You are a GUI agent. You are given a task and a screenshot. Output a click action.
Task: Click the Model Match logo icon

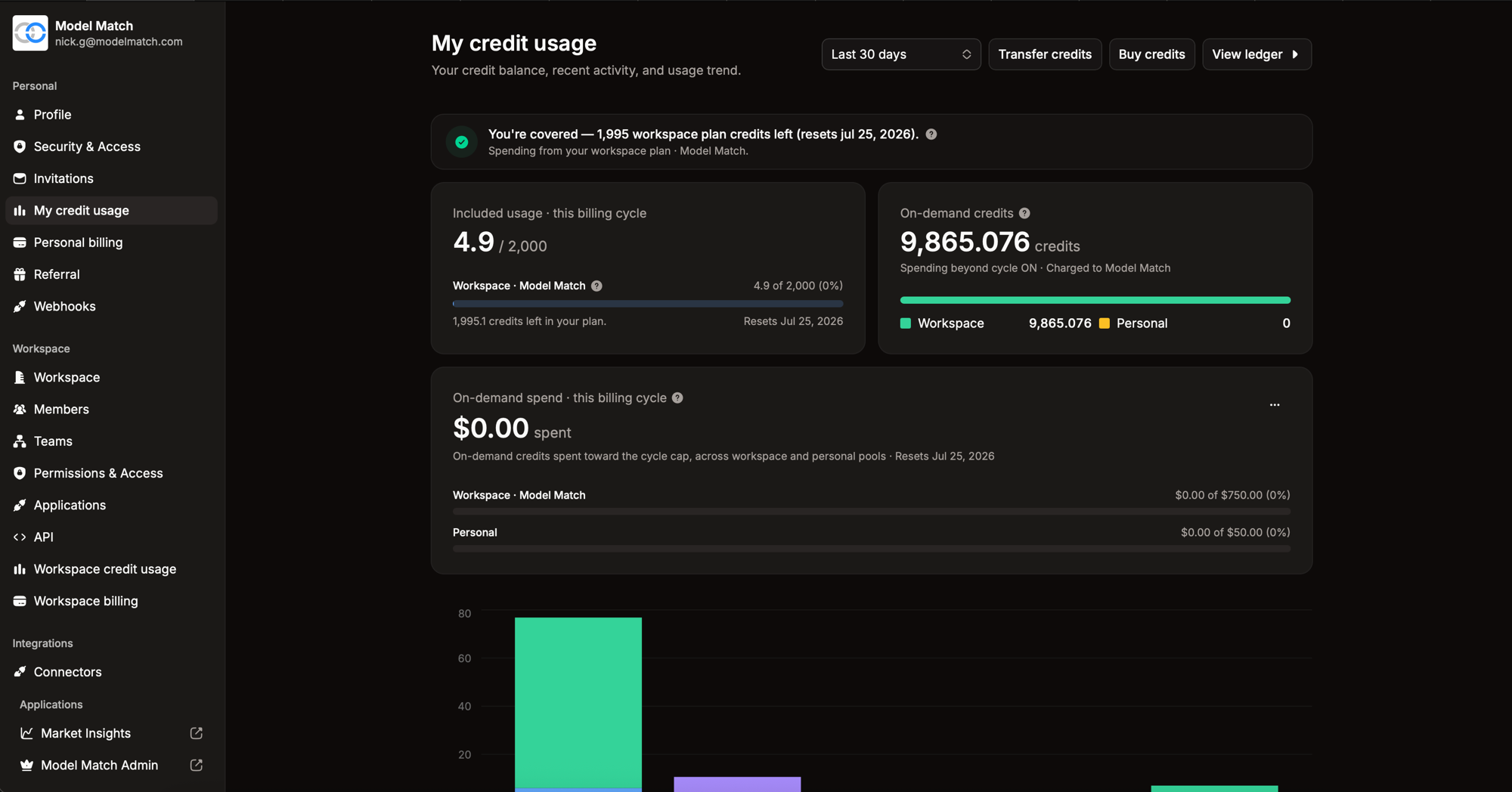(x=30, y=33)
